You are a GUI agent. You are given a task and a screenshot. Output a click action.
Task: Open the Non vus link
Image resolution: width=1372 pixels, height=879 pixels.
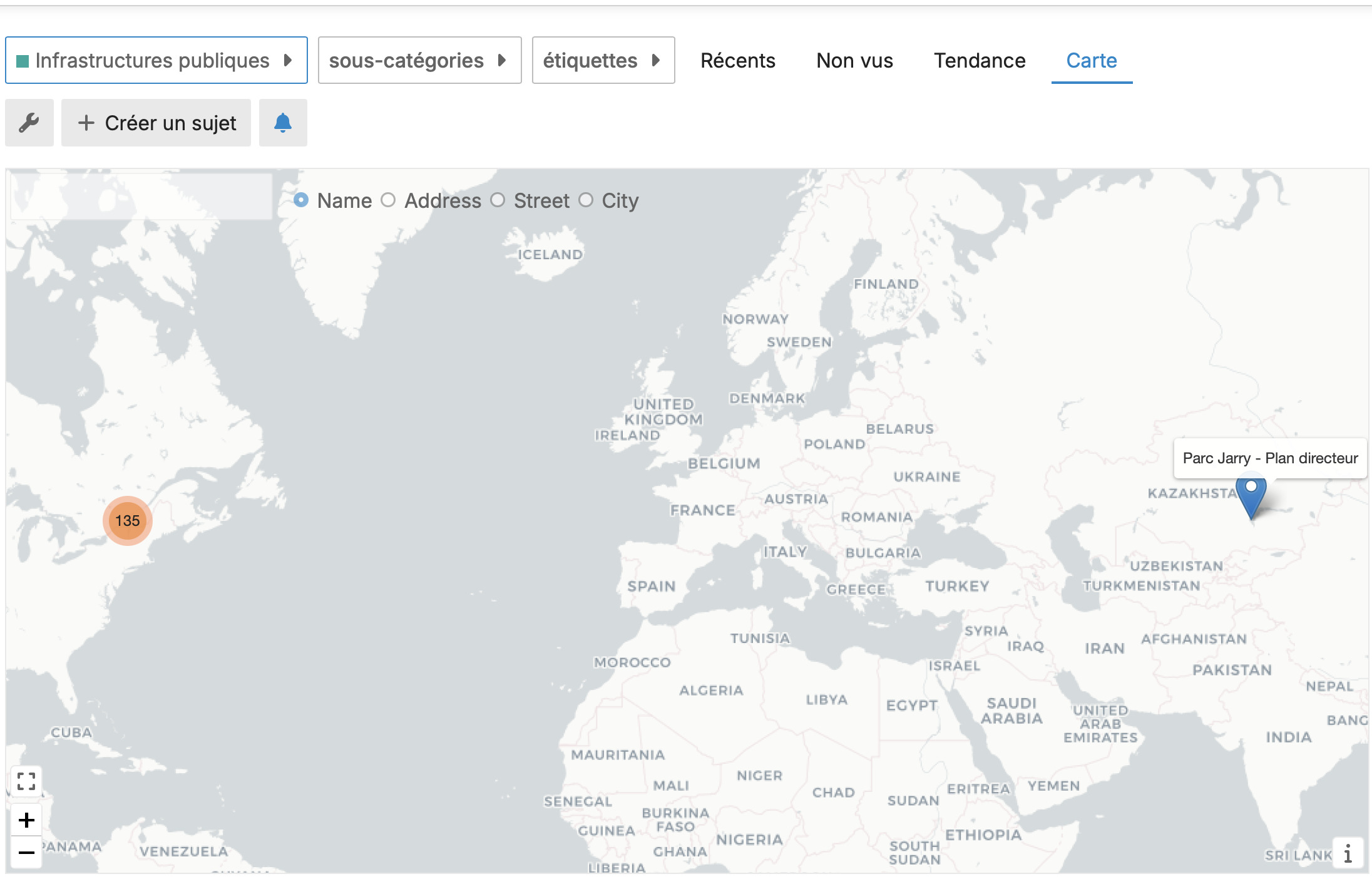coord(854,60)
